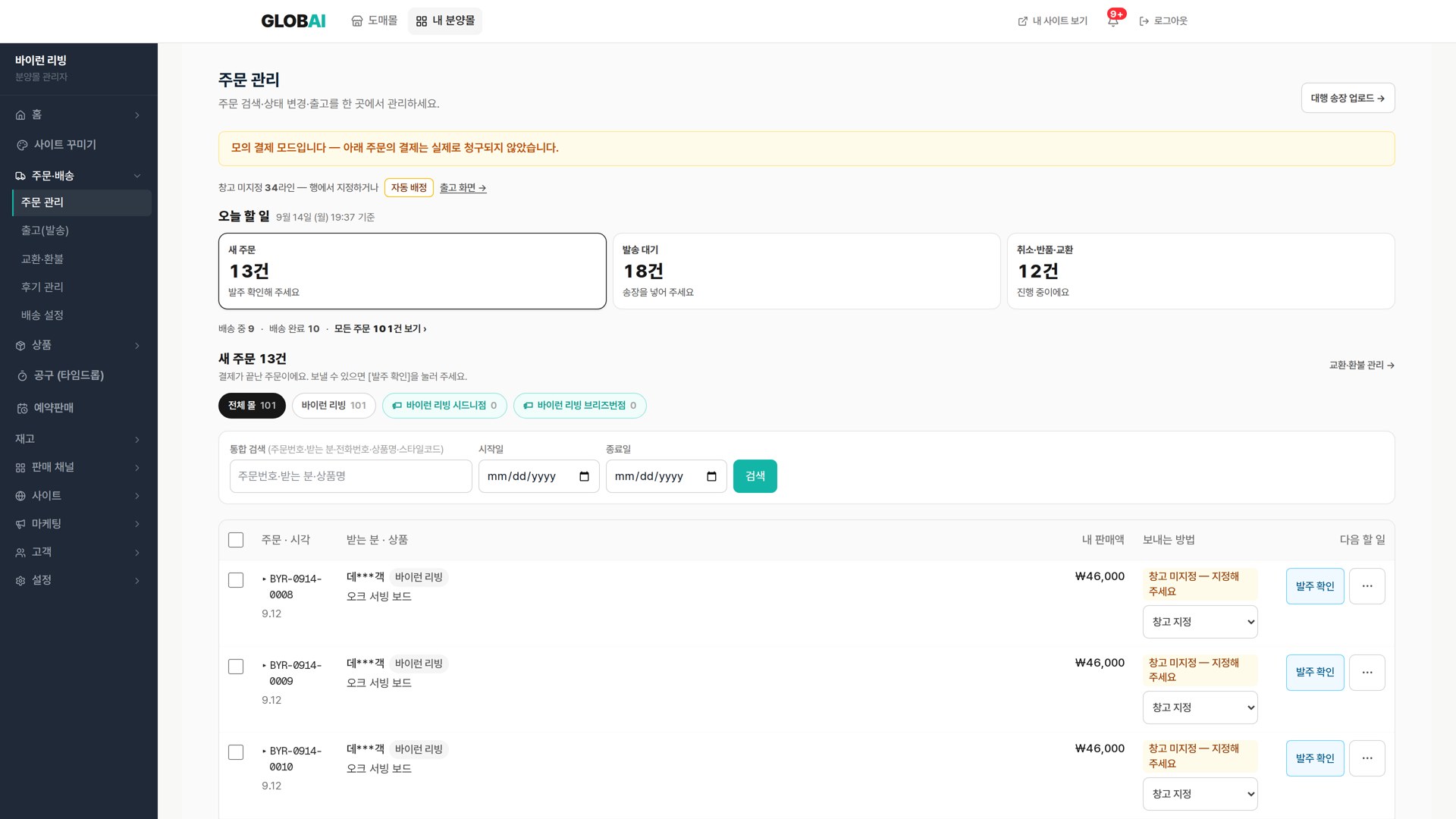Select the 발송 대기 18건 card
Screen dimensions: 1456x819
(x=806, y=271)
